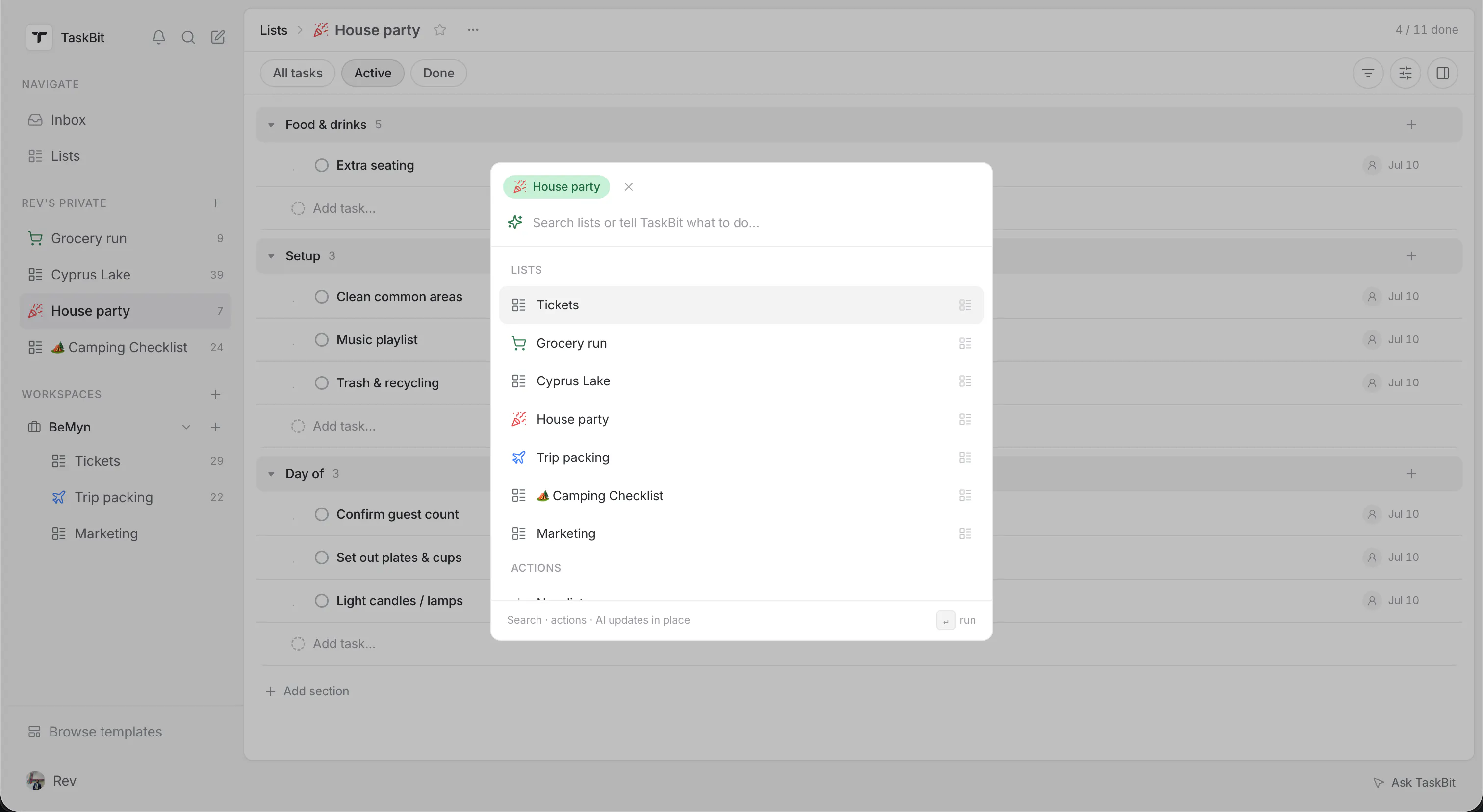Viewport: 1483px width, 812px height.
Task: Click Add section
Action: 307,691
